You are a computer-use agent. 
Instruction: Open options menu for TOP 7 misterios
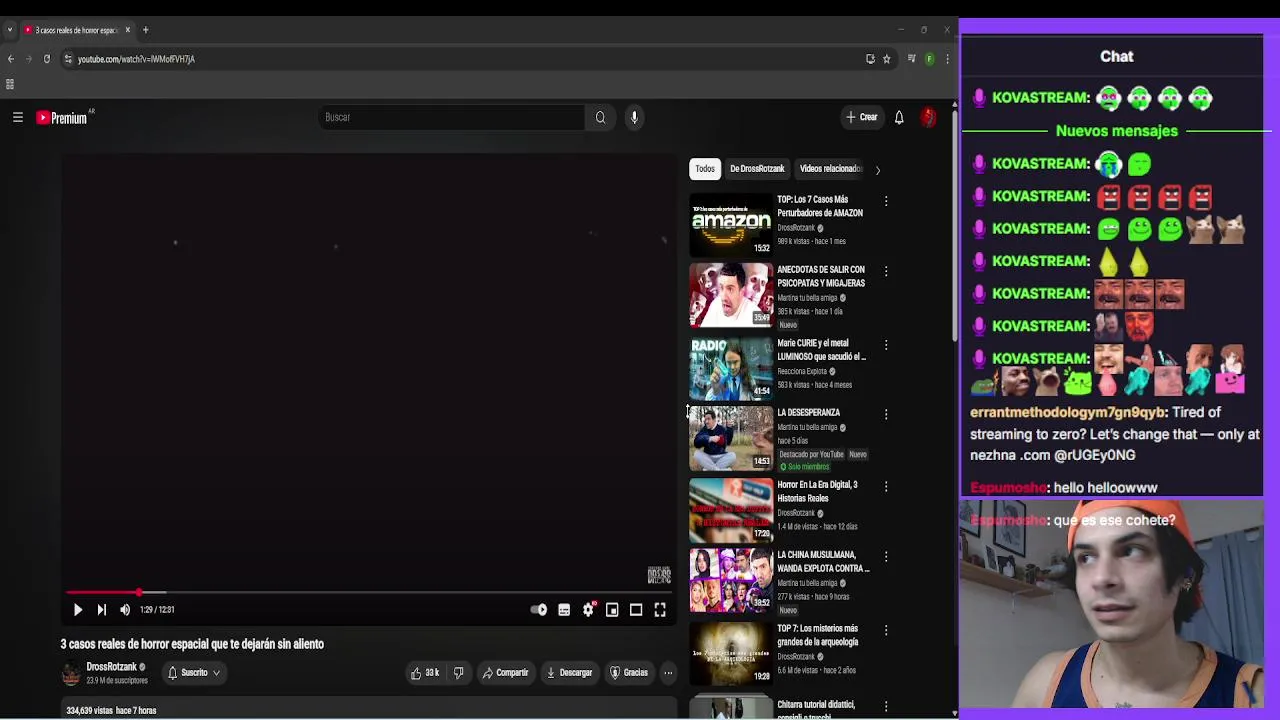(x=886, y=630)
